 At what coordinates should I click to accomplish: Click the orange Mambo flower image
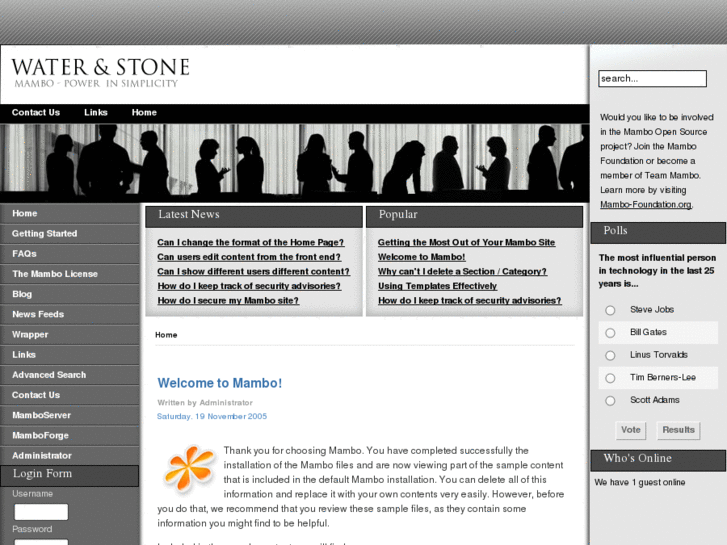189,468
